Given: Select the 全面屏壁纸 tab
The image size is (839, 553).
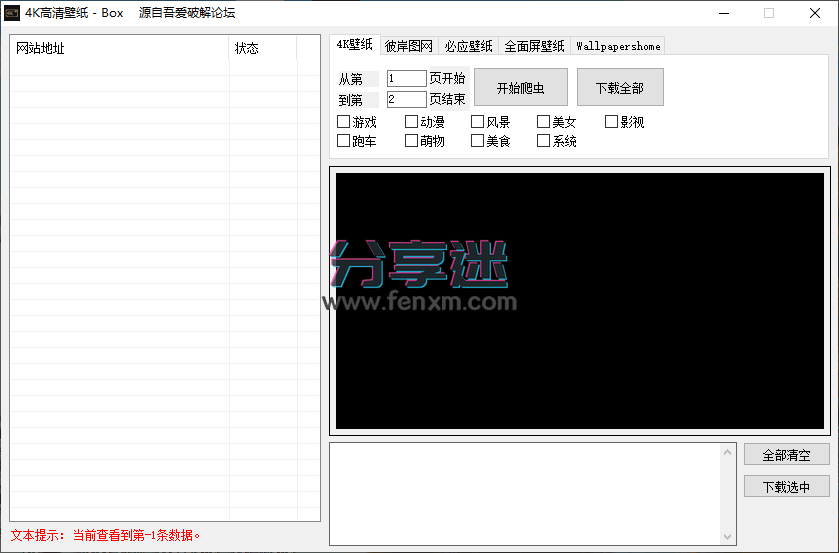Looking at the screenshot, I should click(x=534, y=46).
